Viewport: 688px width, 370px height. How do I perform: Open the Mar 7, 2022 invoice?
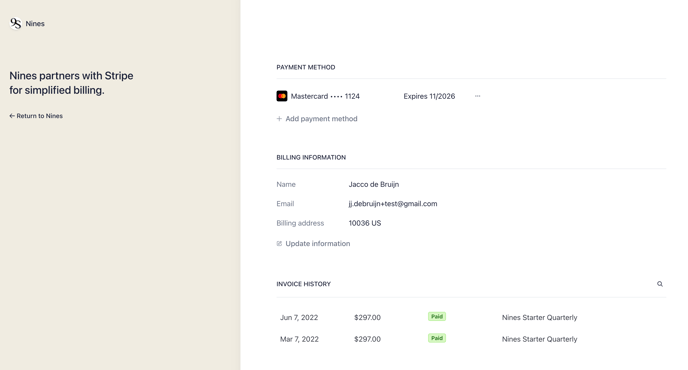[x=471, y=339]
